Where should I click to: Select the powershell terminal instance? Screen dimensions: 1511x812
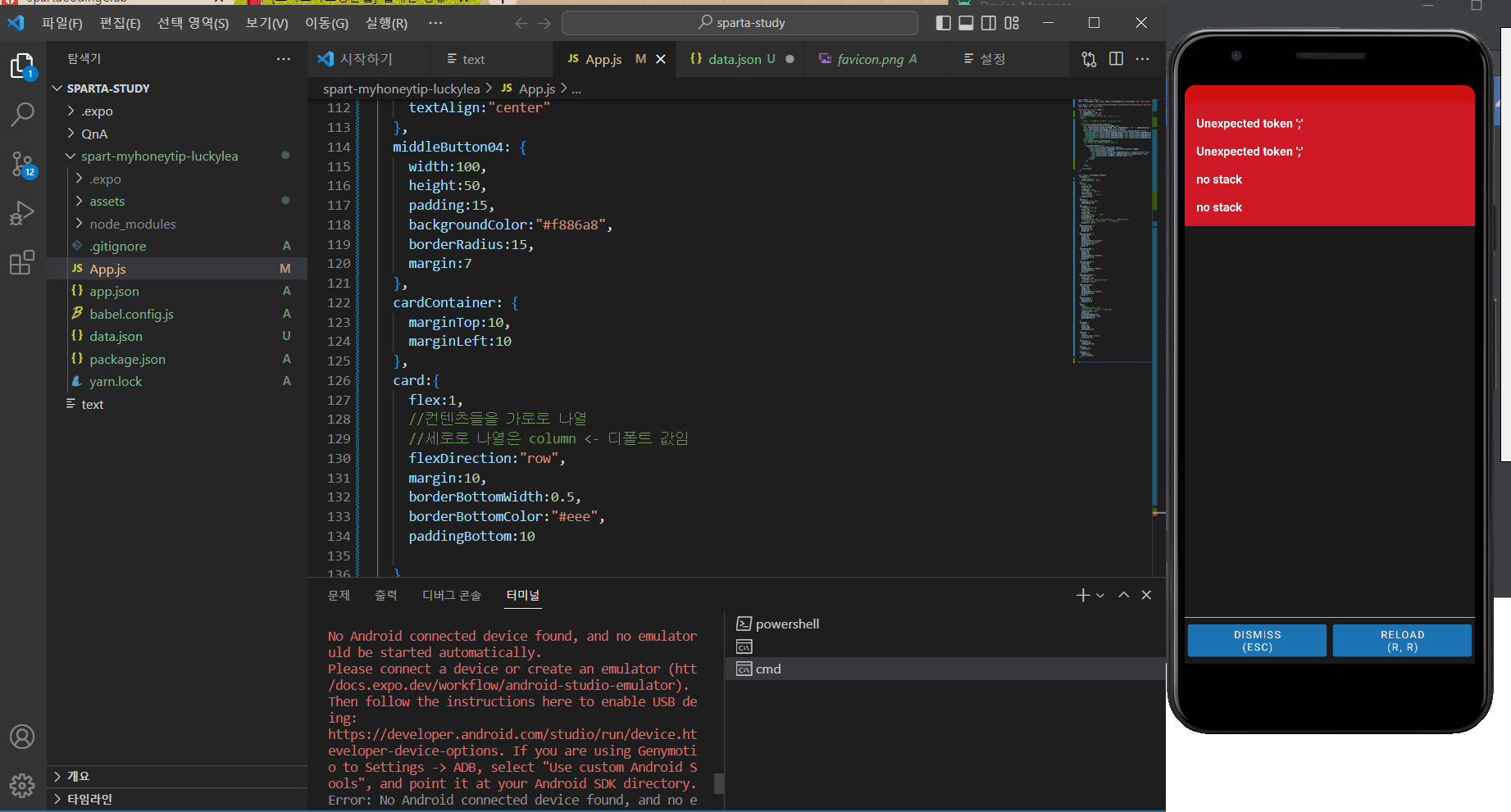[x=945, y=624]
